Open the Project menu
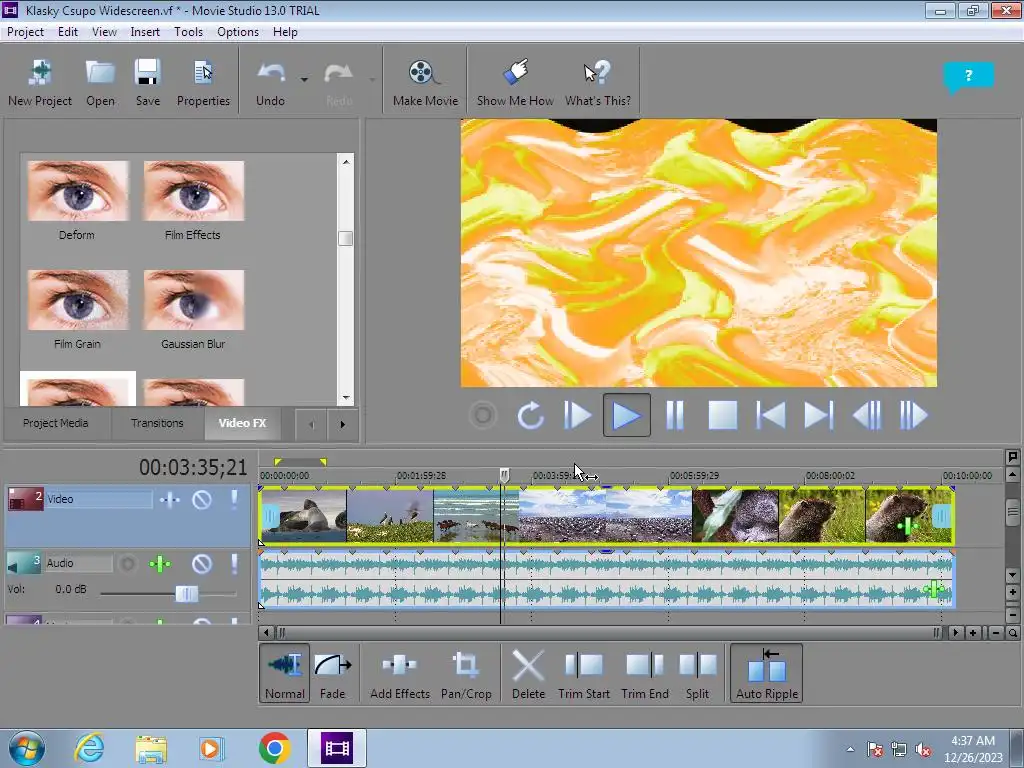The image size is (1024, 768). [x=25, y=32]
